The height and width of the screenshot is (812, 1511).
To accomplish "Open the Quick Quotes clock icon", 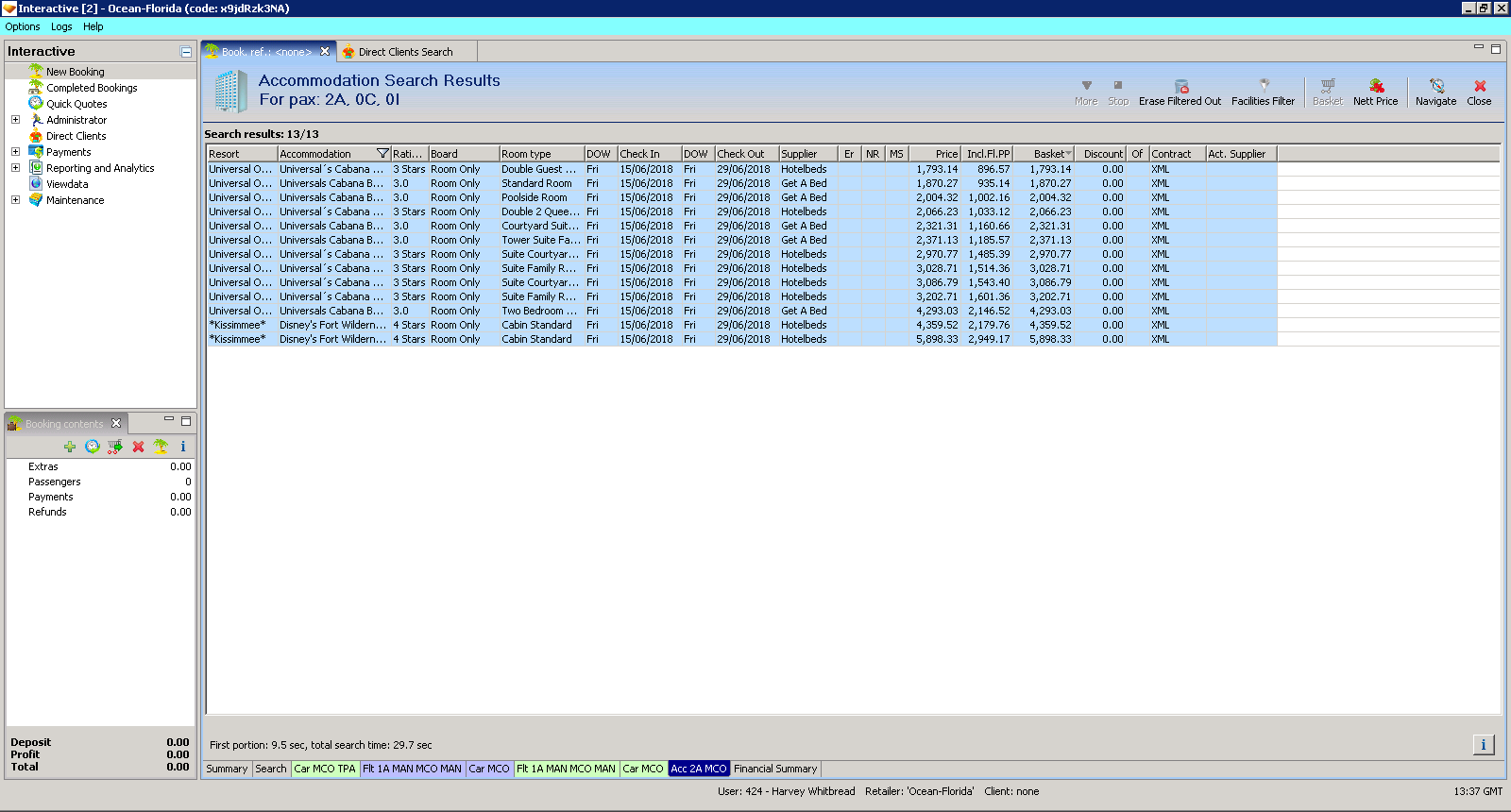I will click(36, 103).
